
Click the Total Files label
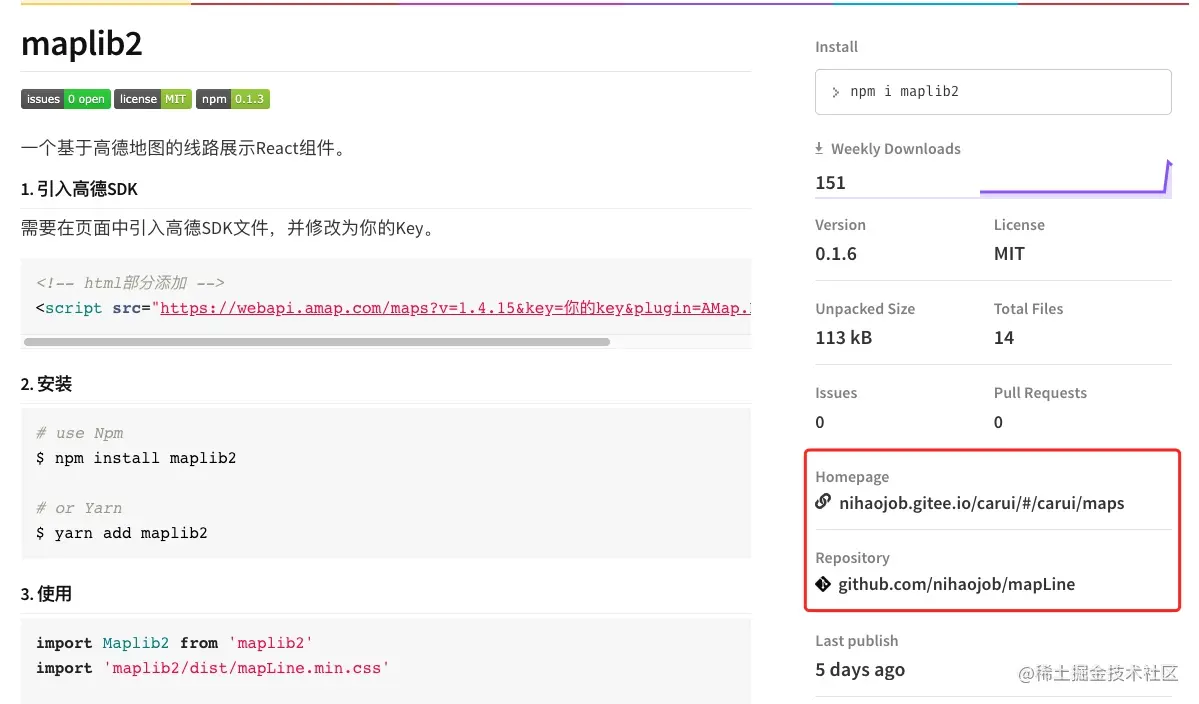1028,309
